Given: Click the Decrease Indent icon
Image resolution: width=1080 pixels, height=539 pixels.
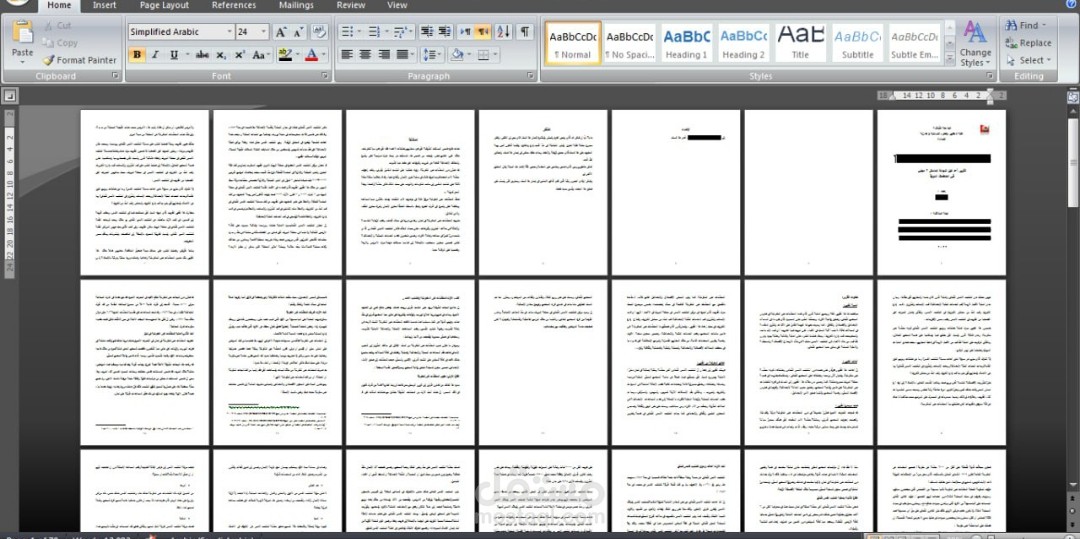Looking at the screenshot, I should point(427,32).
